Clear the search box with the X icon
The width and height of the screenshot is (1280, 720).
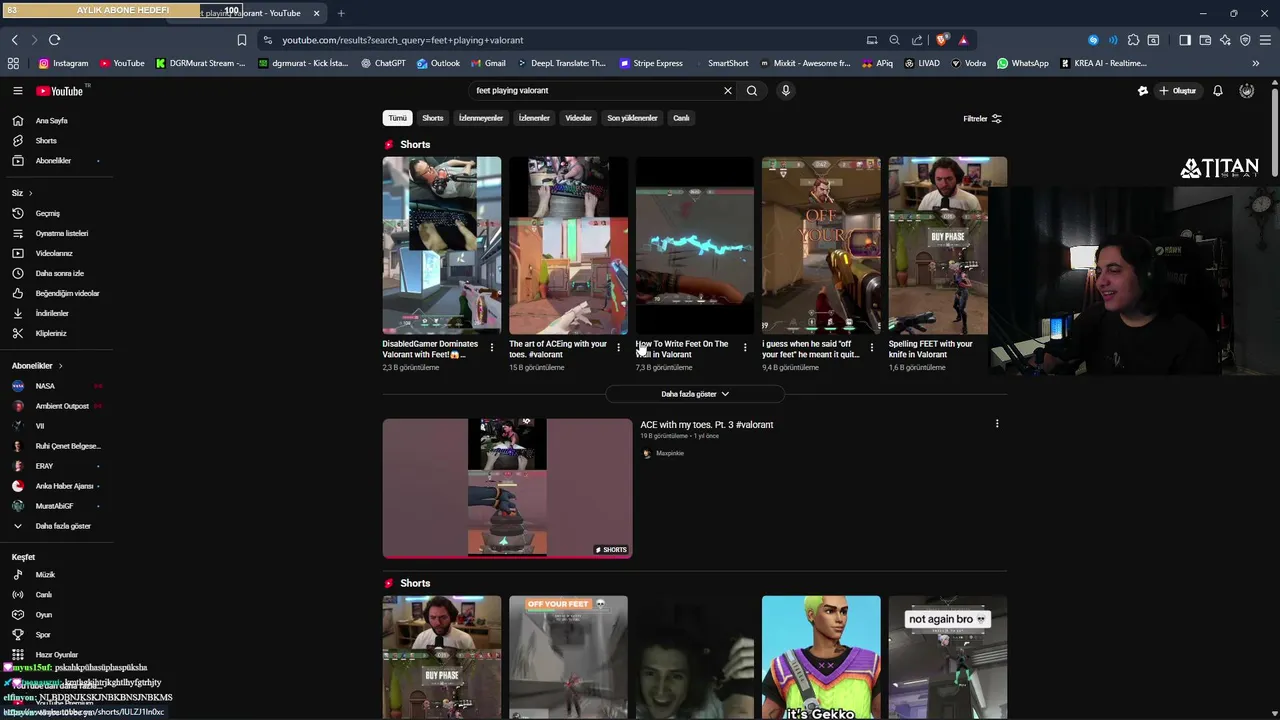tap(728, 91)
